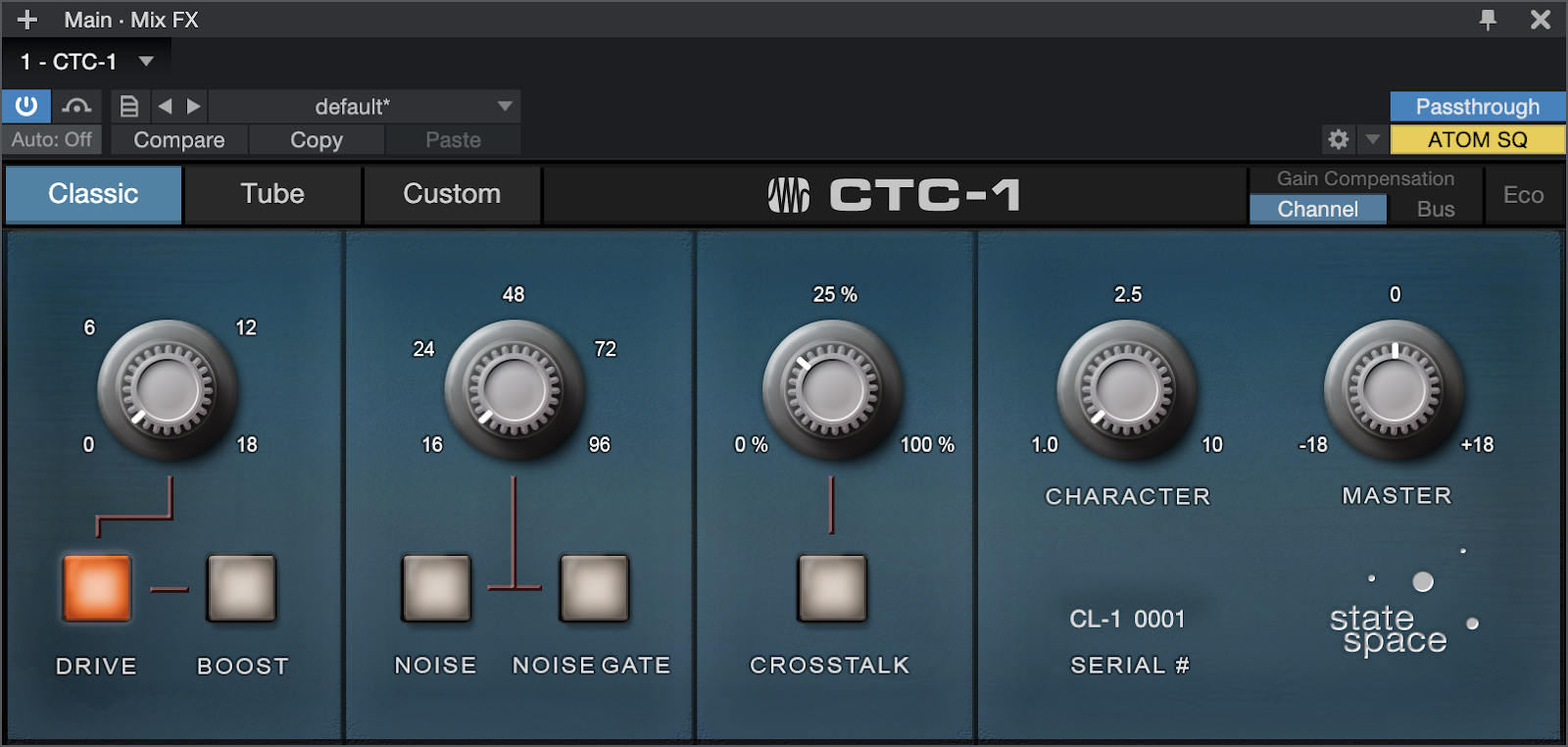Click the sidechain curve icon
The image size is (1568, 747).
76,106
